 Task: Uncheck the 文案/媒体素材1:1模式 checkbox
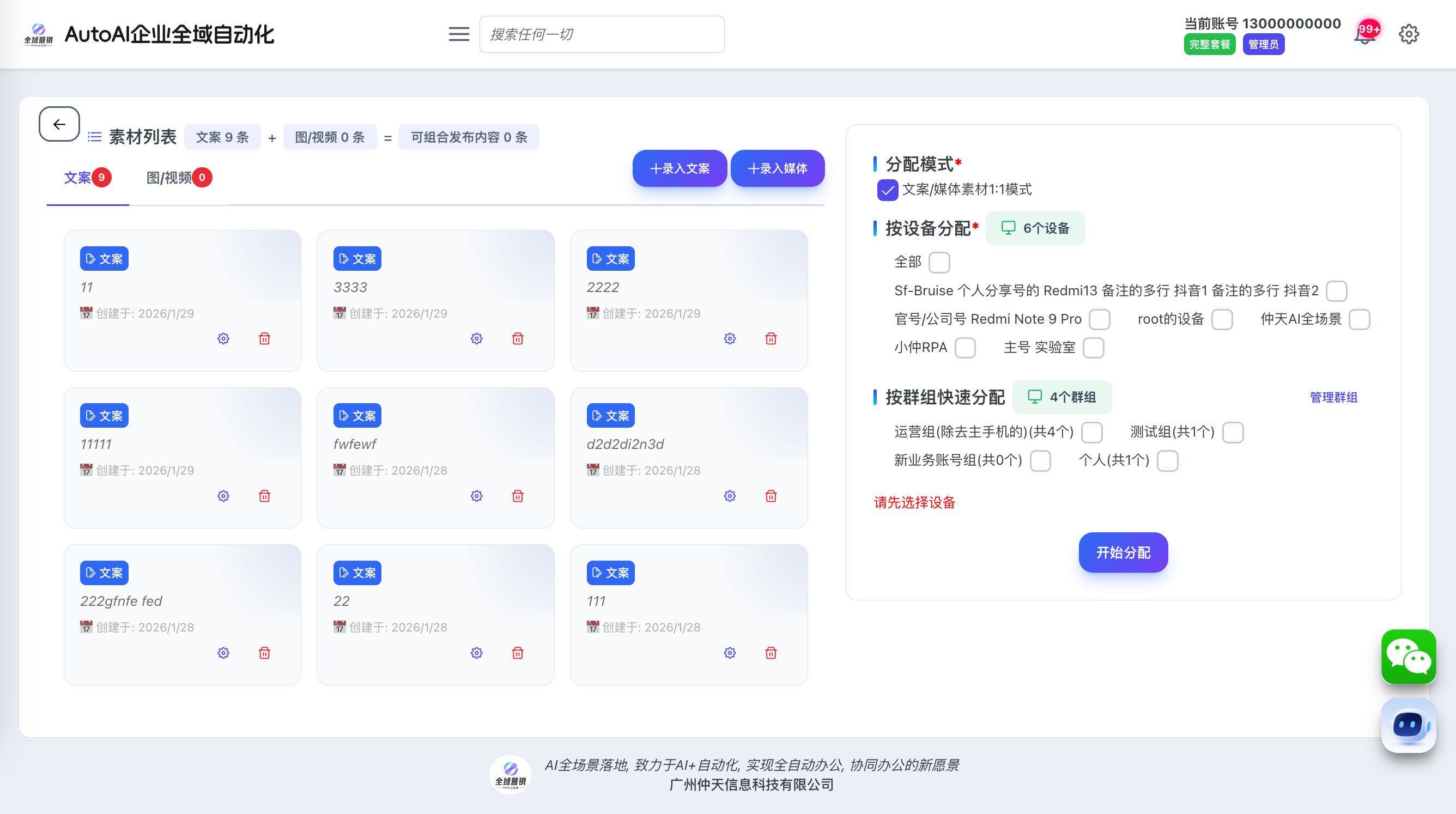[888, 190]
